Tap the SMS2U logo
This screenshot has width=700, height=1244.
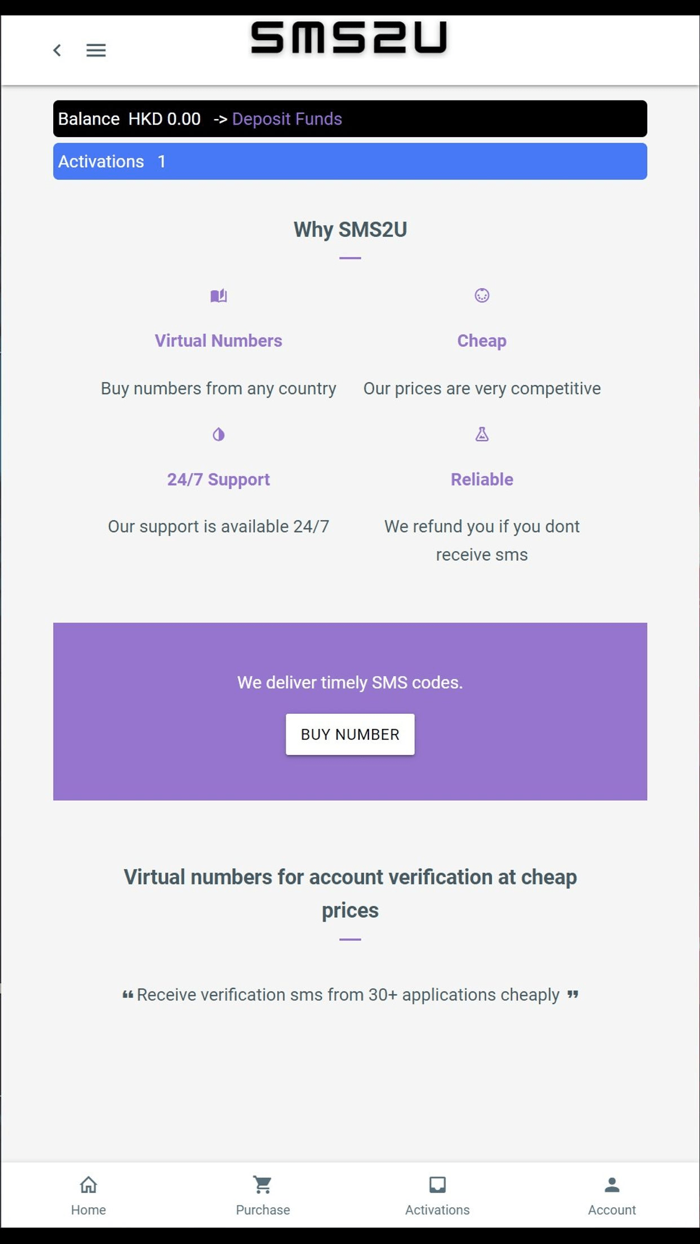click(349, 40)
